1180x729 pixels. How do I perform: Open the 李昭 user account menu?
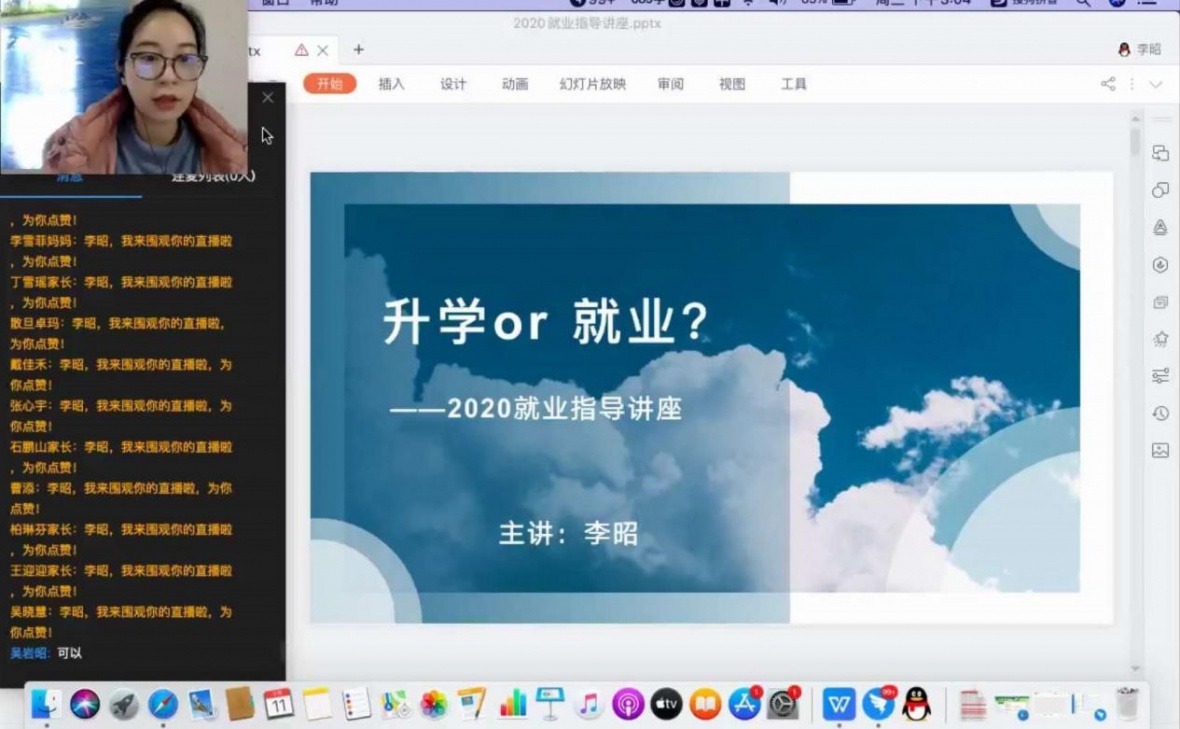[x=1139, y=49]
